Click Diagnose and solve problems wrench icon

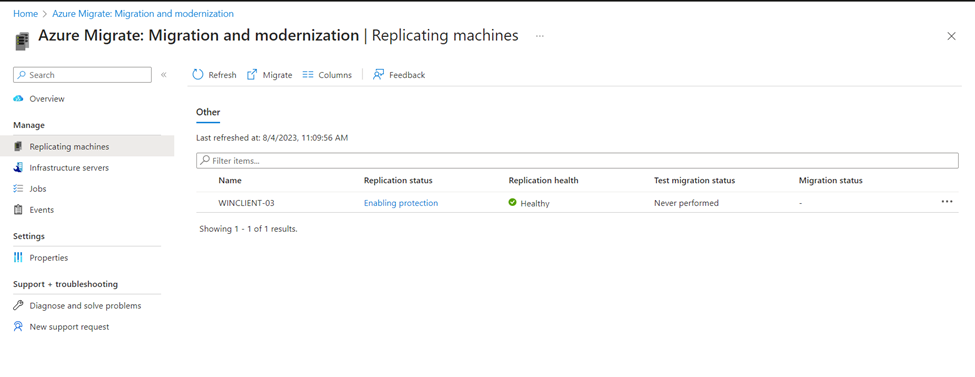(18, 305)
